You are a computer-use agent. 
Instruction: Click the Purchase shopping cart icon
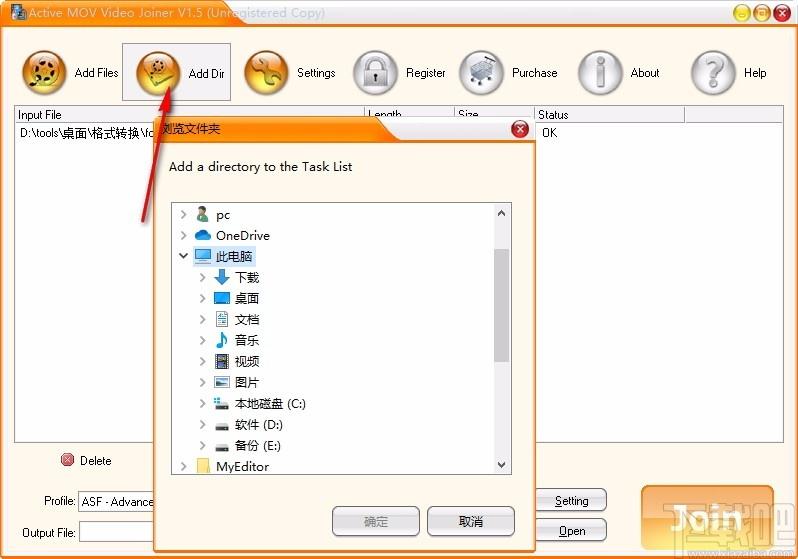[481, 72]
